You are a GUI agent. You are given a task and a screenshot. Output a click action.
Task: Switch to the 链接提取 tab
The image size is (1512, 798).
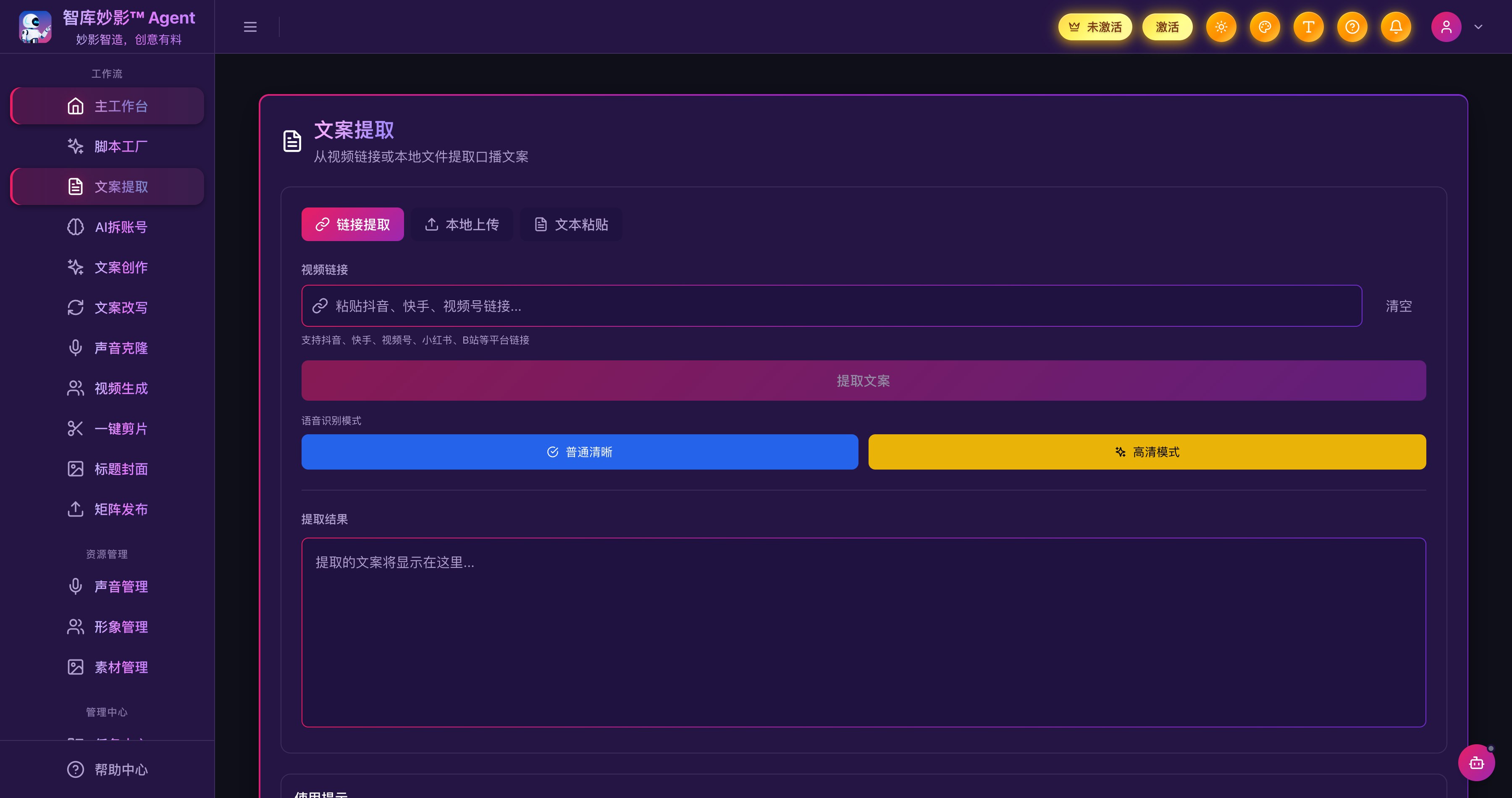pyautogui.click(x=353, y=225)
